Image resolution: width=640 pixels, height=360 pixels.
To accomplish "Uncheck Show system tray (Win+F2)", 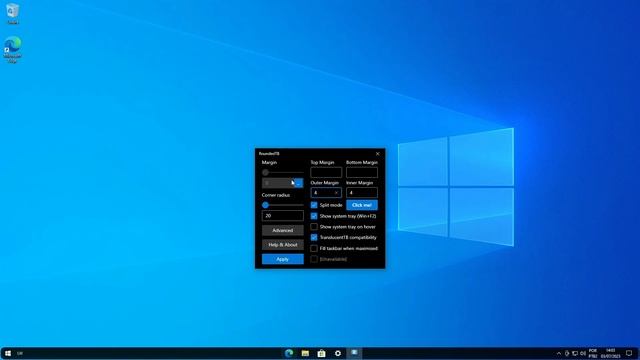I will 314,216.
